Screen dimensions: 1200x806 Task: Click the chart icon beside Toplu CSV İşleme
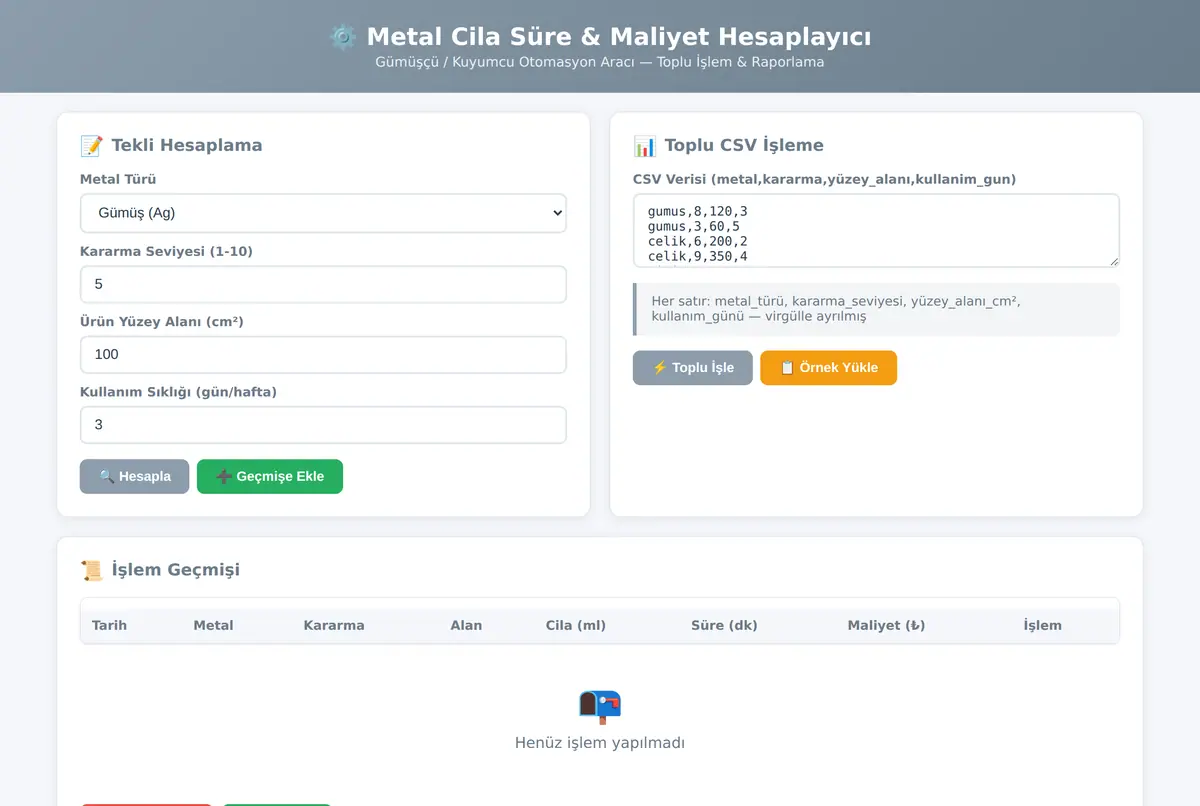click(x=645, y=146)
